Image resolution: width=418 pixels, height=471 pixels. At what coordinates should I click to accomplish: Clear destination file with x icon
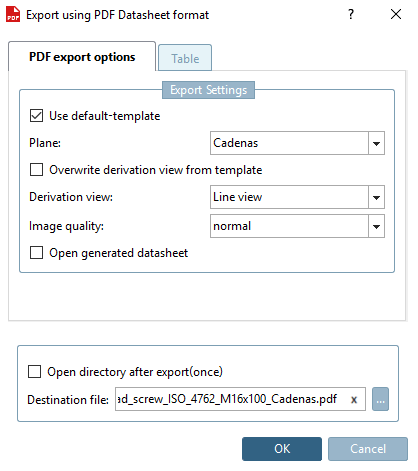(x=354, y=399)
